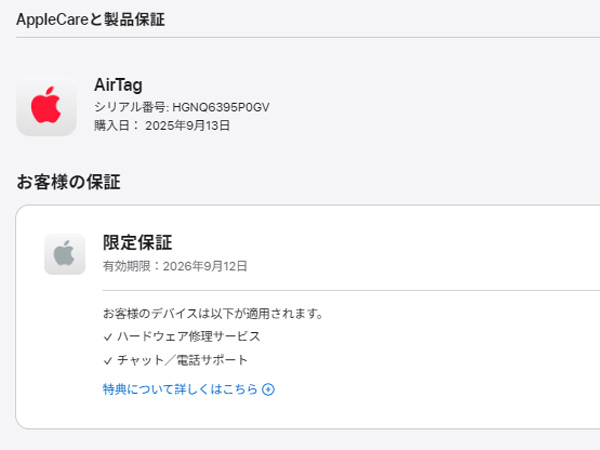The width and height of the screenshot is (600, 450).
Task: Click the シリアル番号 label
Action: [130, 107]
